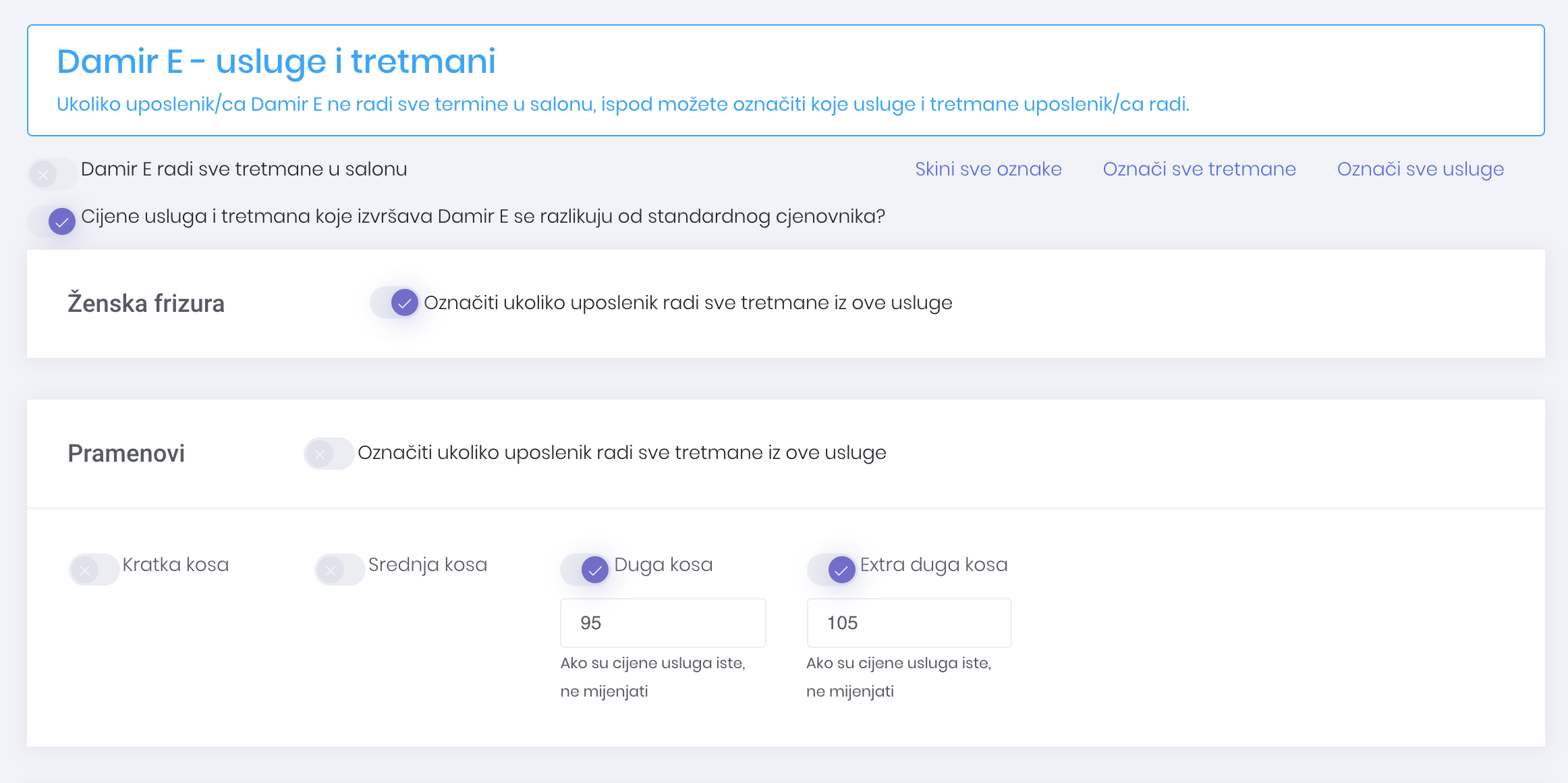Screen dimensions: 1568x783
Task: Disable the Extra duga kosa toggle
Action: point(832,570)
